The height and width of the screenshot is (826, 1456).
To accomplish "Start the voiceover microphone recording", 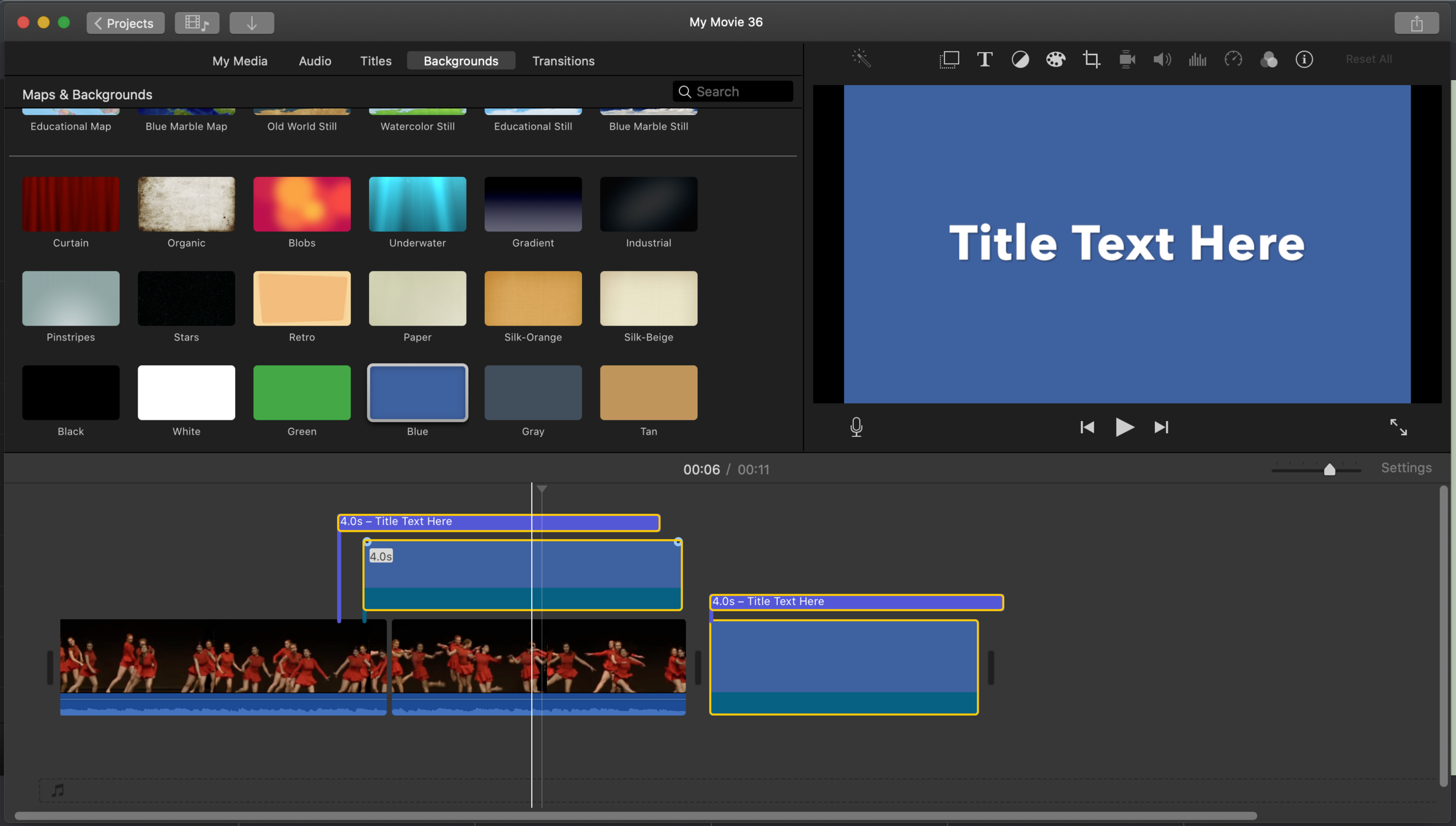I will [x=856, y=427].
